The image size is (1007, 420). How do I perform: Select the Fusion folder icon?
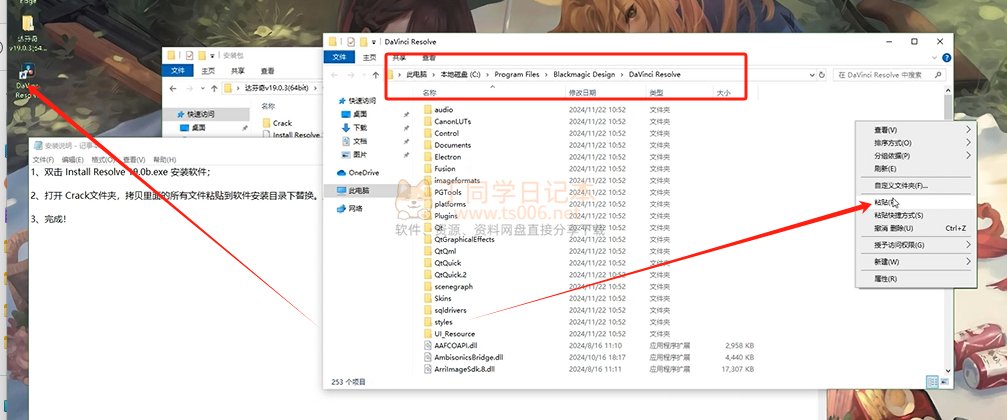(429, 169)
